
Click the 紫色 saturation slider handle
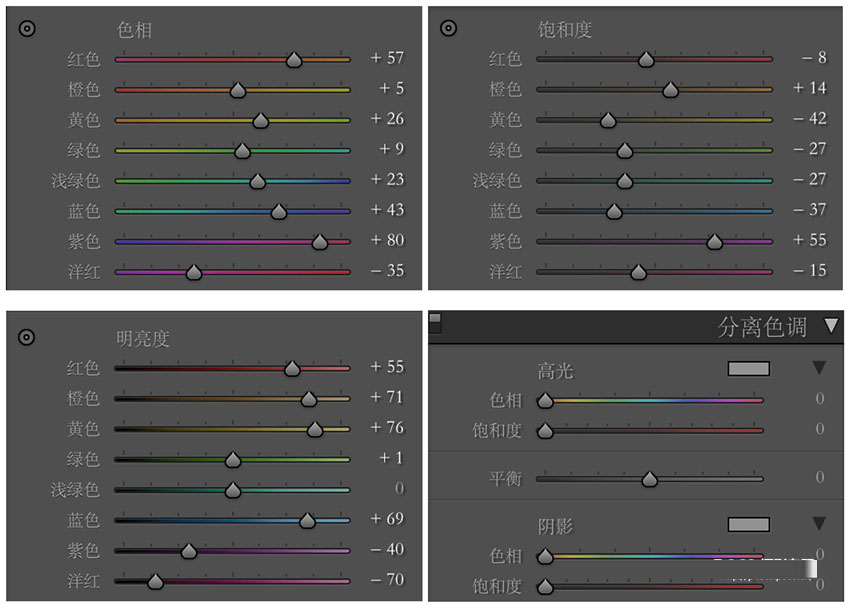[x=715, y=242]
